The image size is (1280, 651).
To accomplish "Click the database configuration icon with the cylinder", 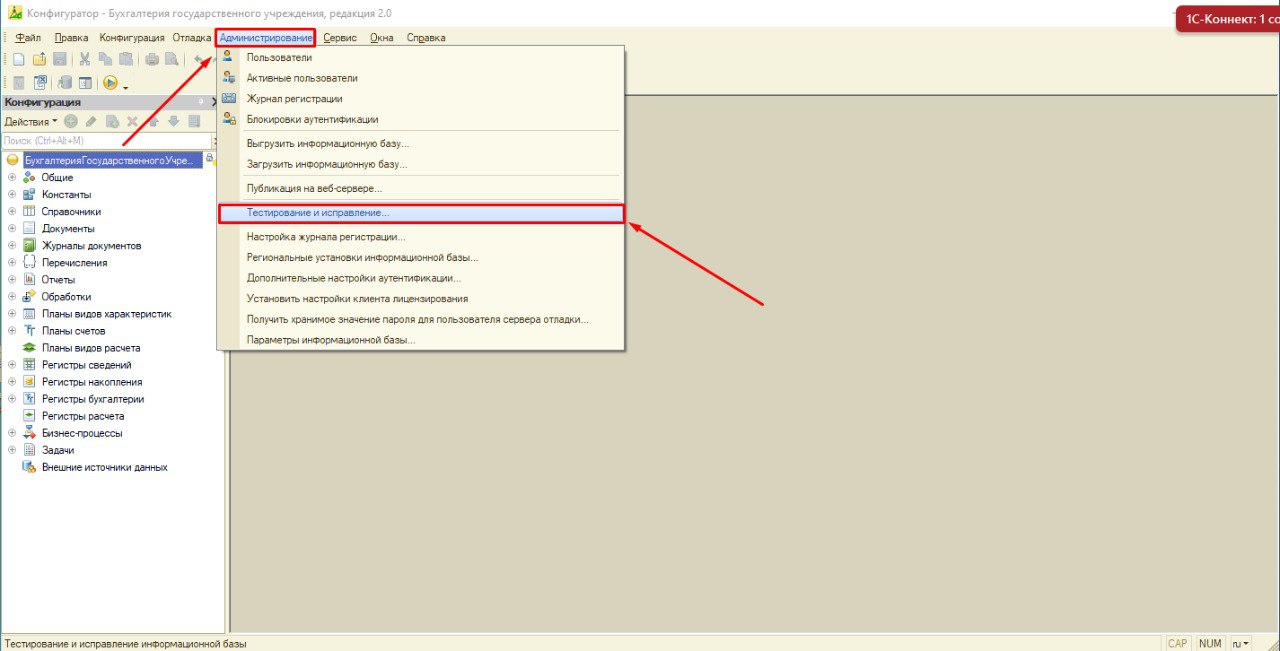I will (65, 83).
